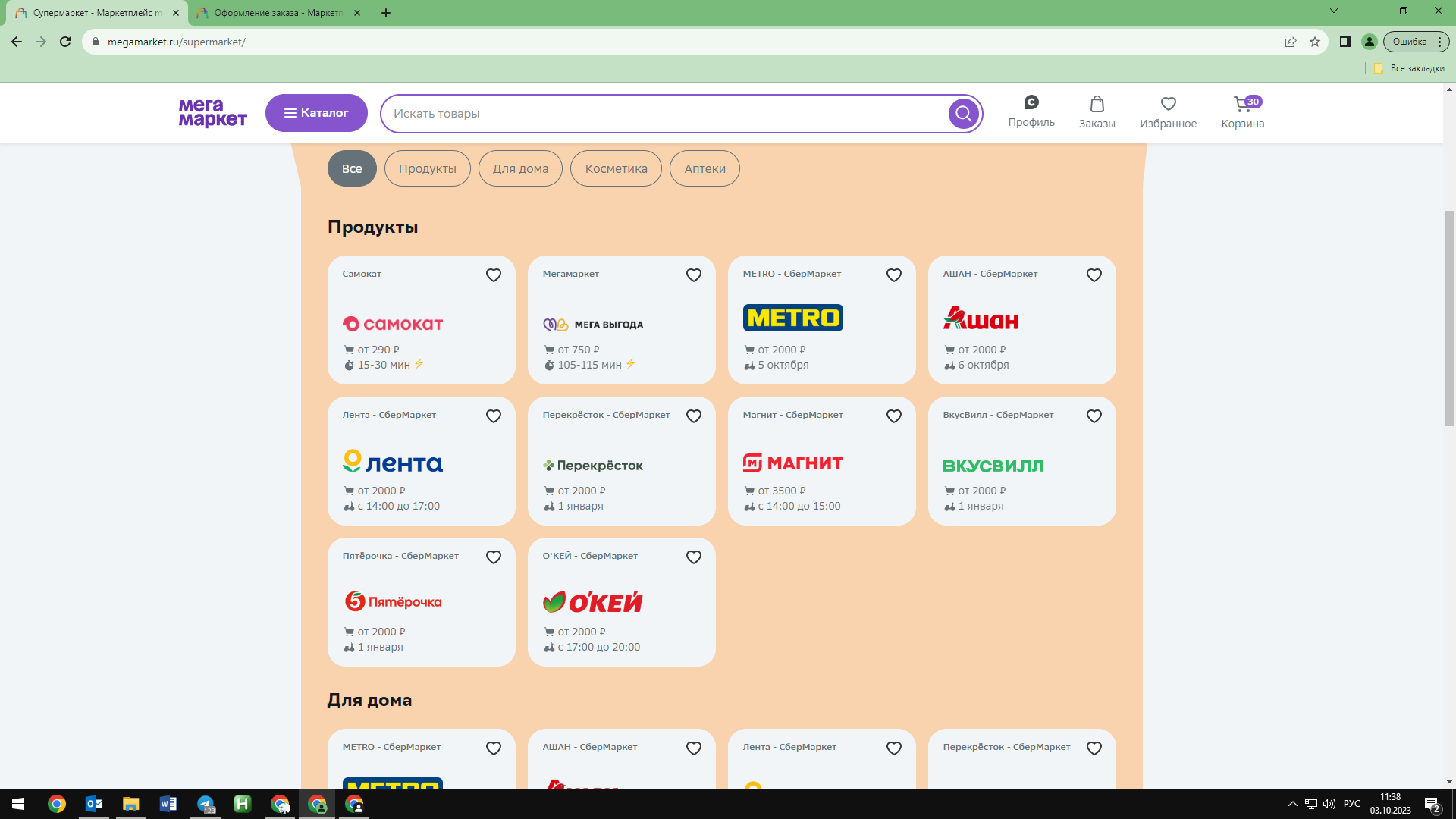Viewport: 1456px width, 819px height.
Task: Open the Профиль icon
Action: (1031, 102)
